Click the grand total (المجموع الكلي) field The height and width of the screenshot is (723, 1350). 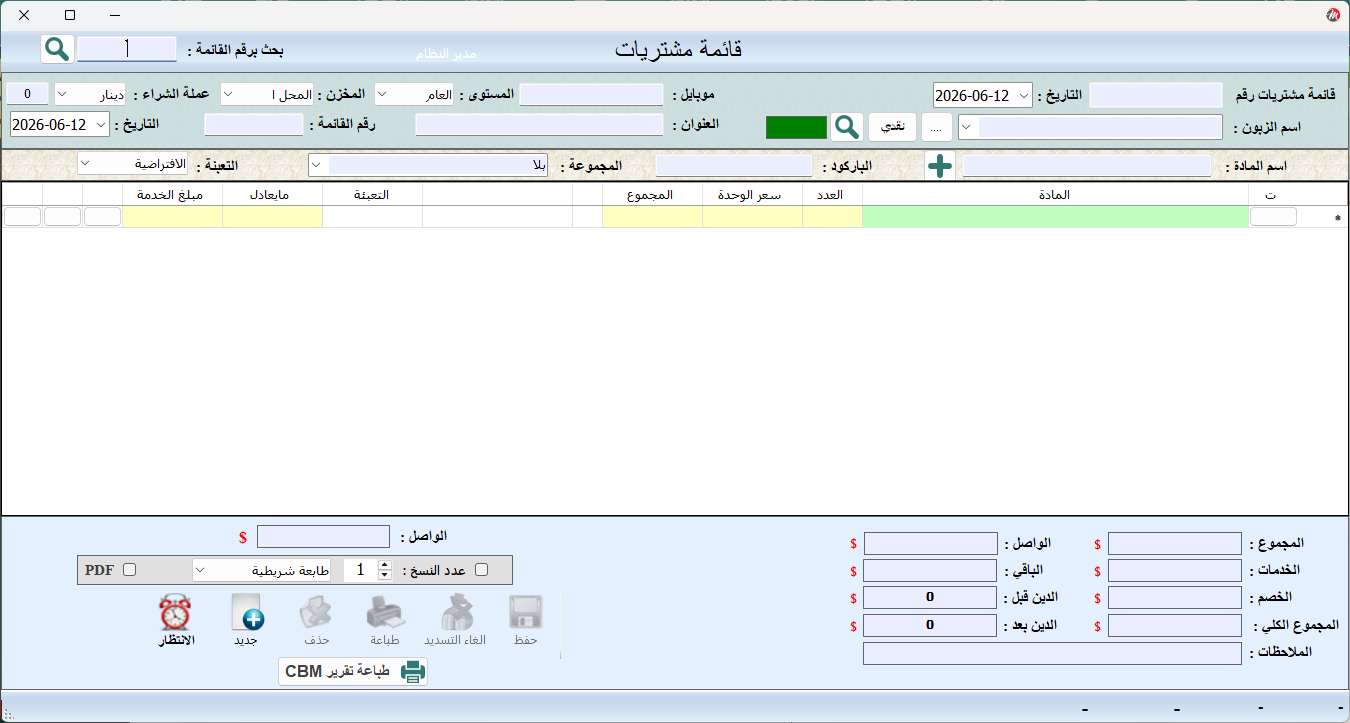[1175, 626]
